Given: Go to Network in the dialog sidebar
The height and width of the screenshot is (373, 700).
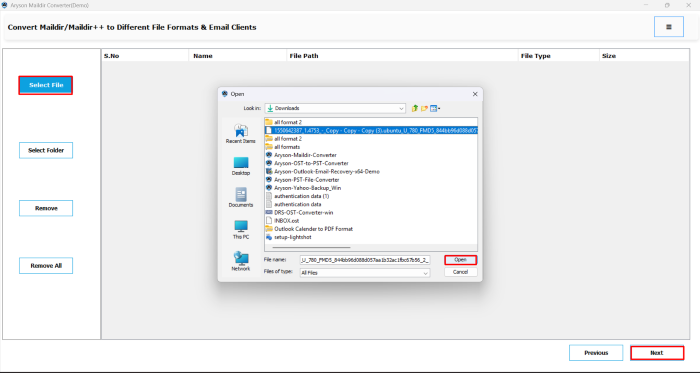Looking at the screenshot, I should [x=241, y=261].
